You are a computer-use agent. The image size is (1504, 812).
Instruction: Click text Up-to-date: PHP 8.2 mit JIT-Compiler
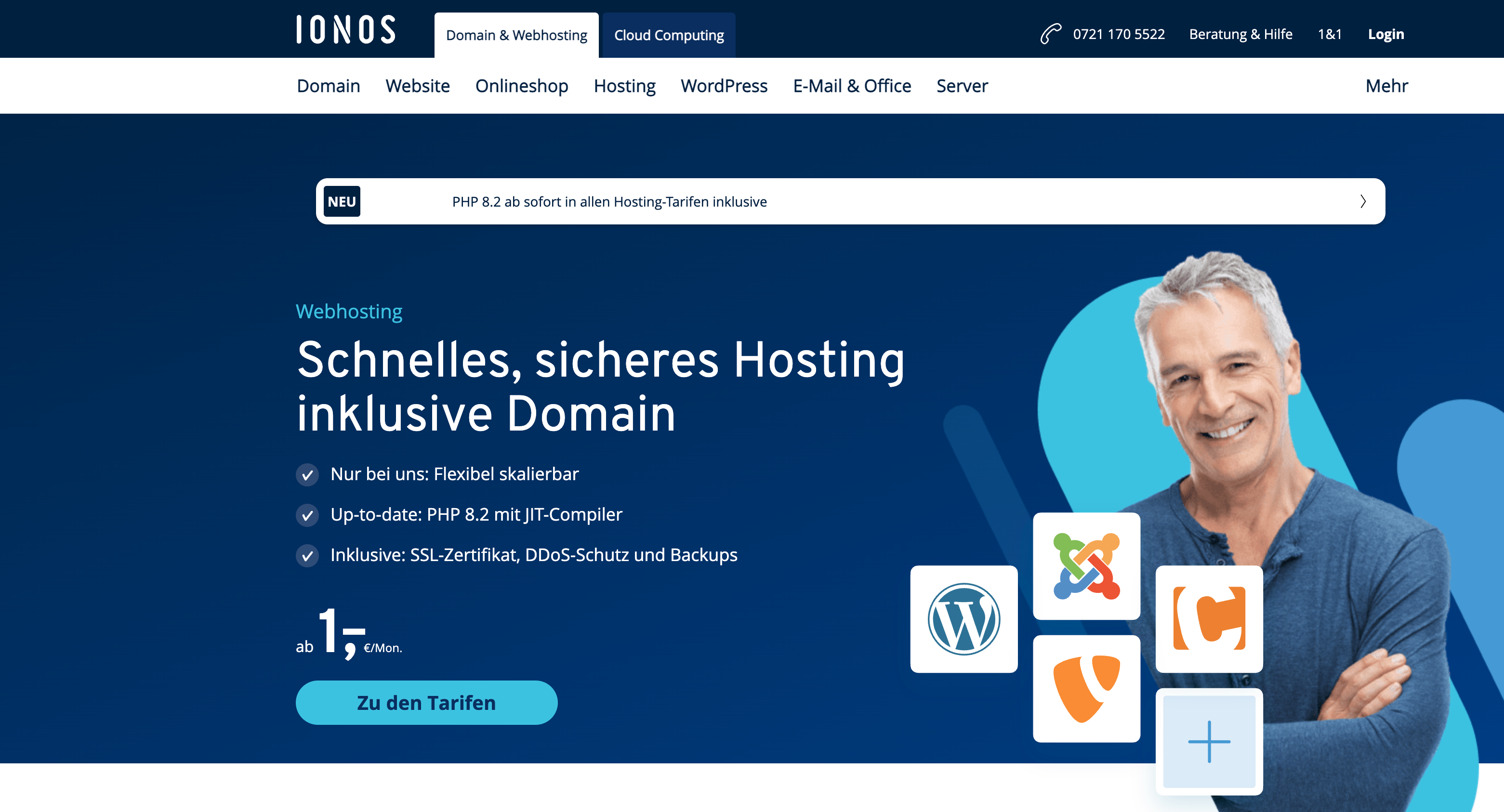click(x=476, y=514)
